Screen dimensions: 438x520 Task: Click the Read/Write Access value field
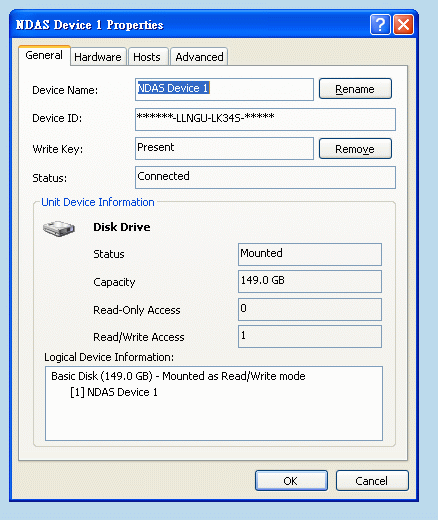point(310,336)
